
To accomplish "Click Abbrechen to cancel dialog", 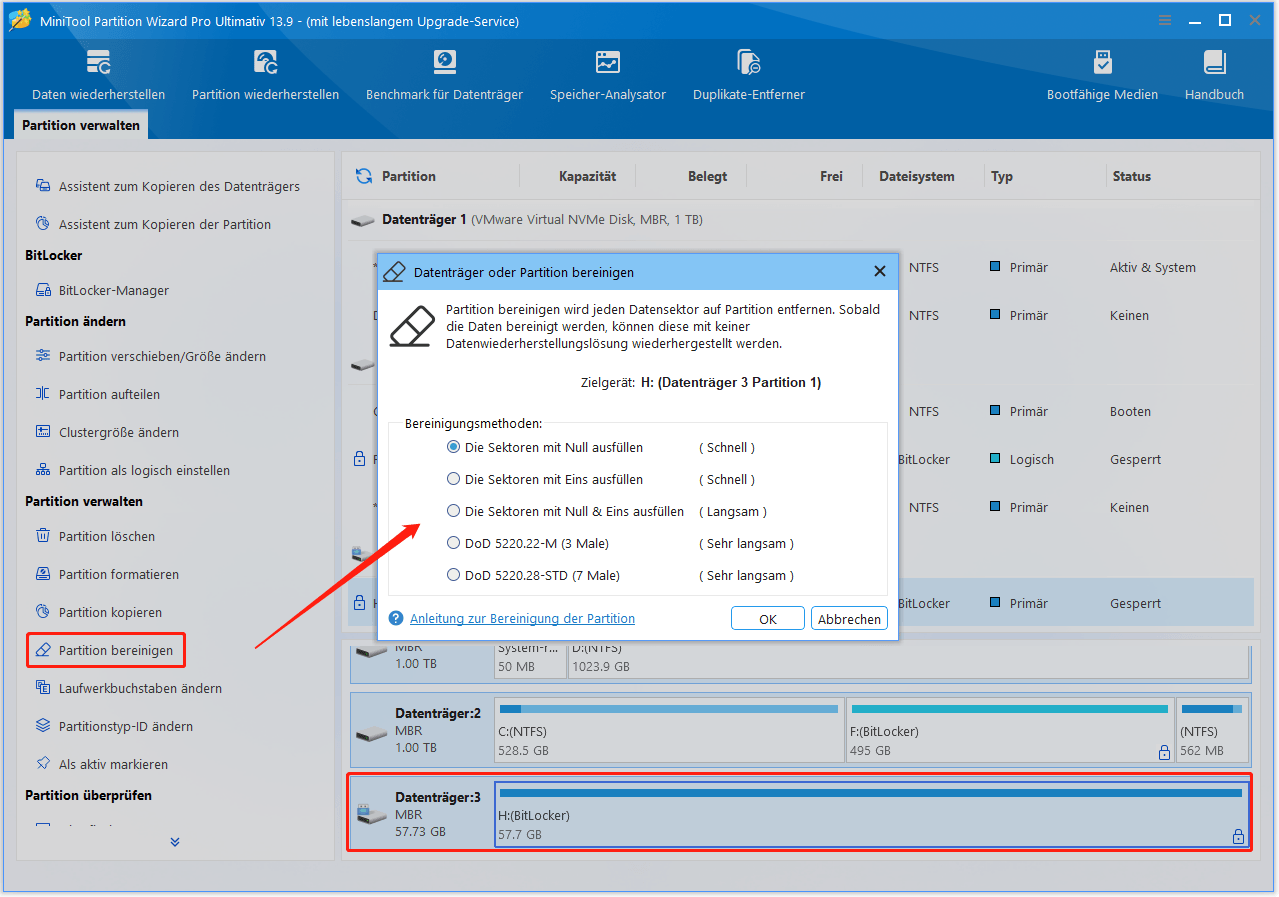I will click(849, 619).
